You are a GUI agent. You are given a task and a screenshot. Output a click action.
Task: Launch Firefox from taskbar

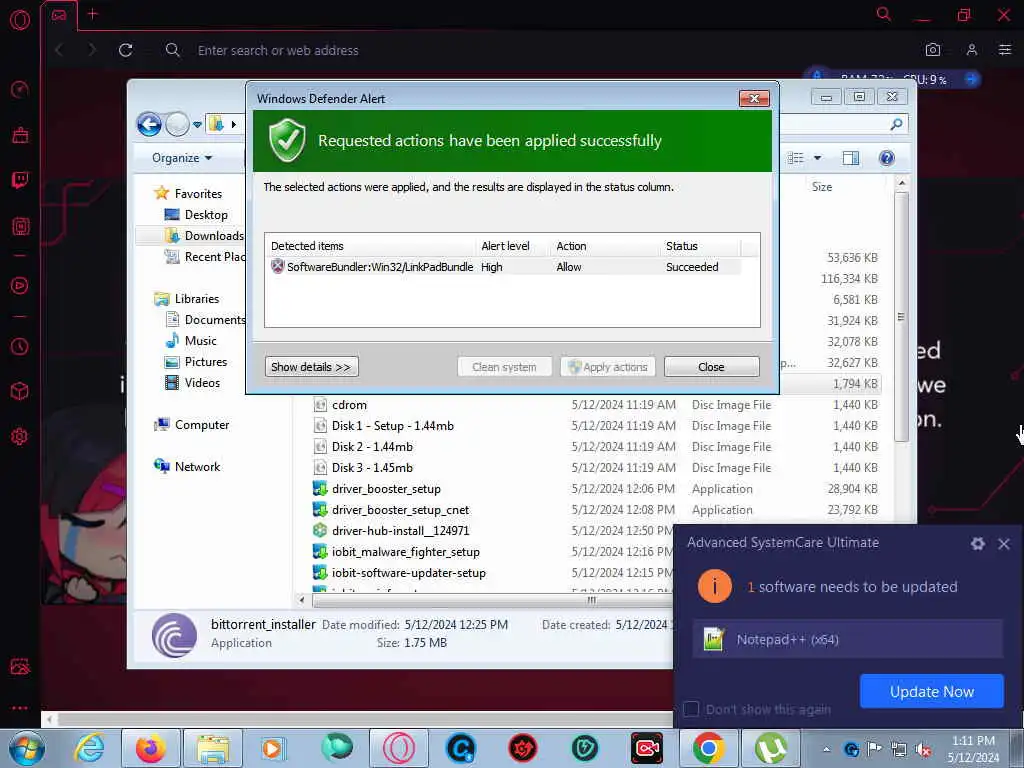151,748
